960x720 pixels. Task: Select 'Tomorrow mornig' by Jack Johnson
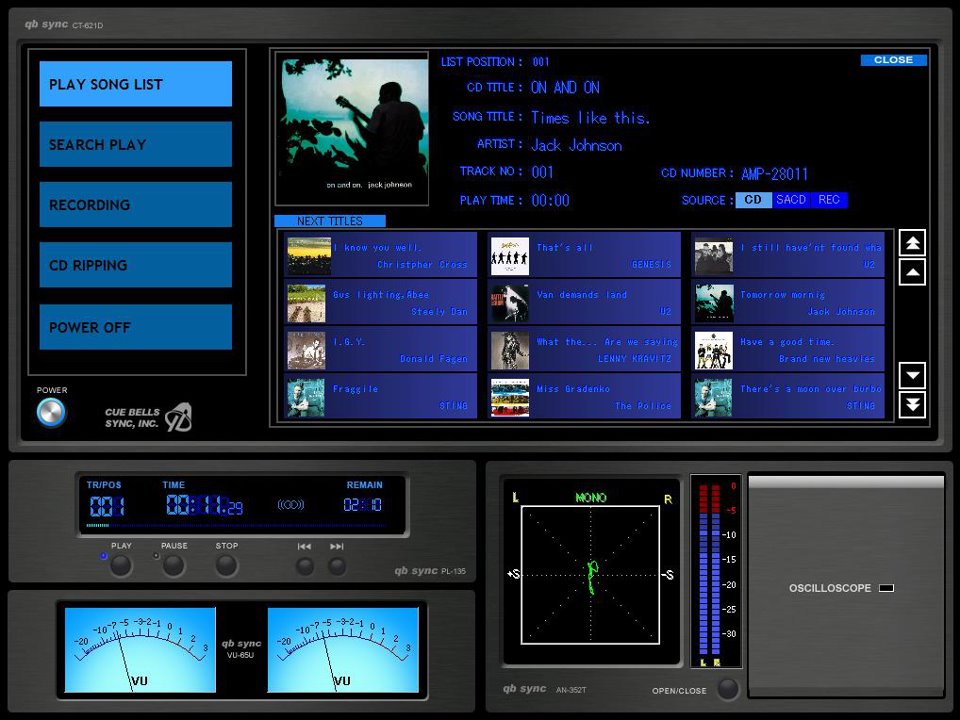788,302
